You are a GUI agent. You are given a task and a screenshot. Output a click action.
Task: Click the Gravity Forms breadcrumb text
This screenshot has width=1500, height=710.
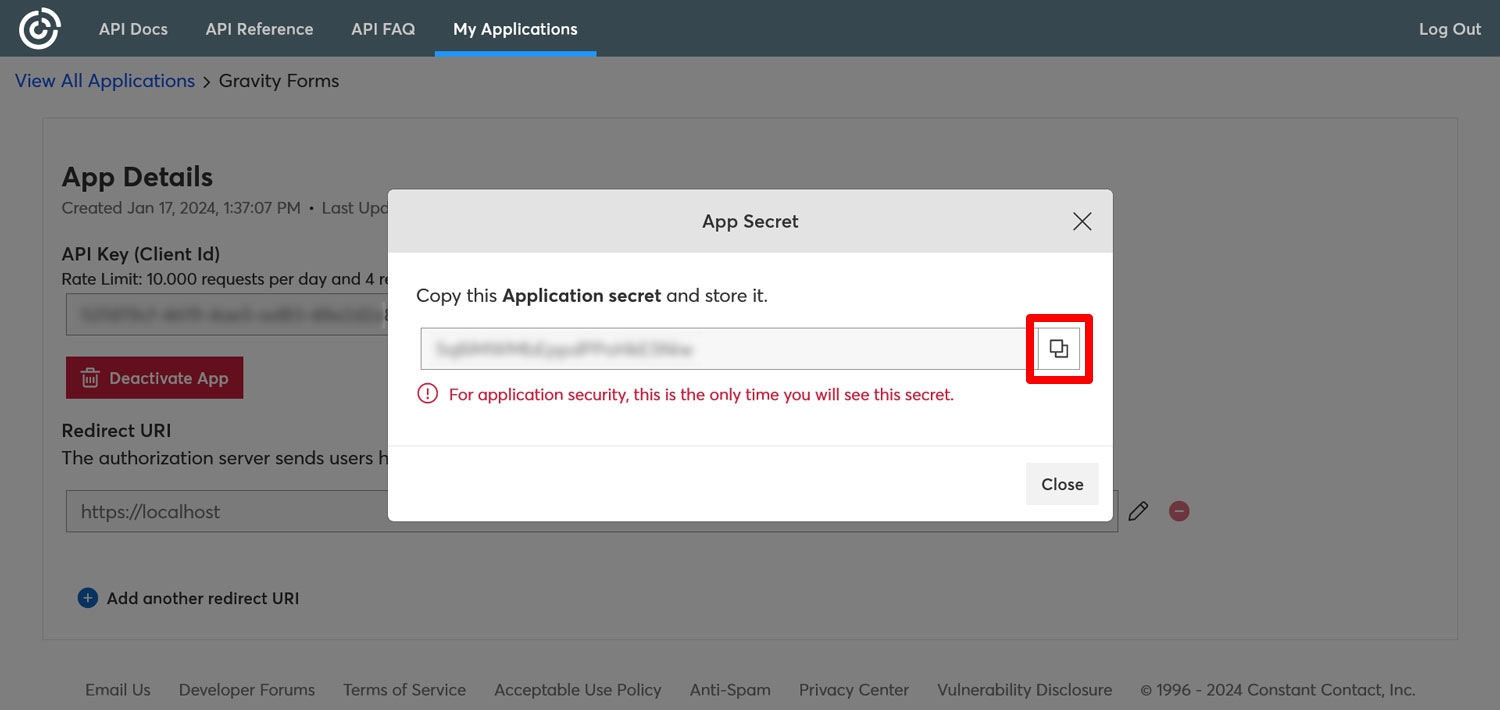(279, 81)
